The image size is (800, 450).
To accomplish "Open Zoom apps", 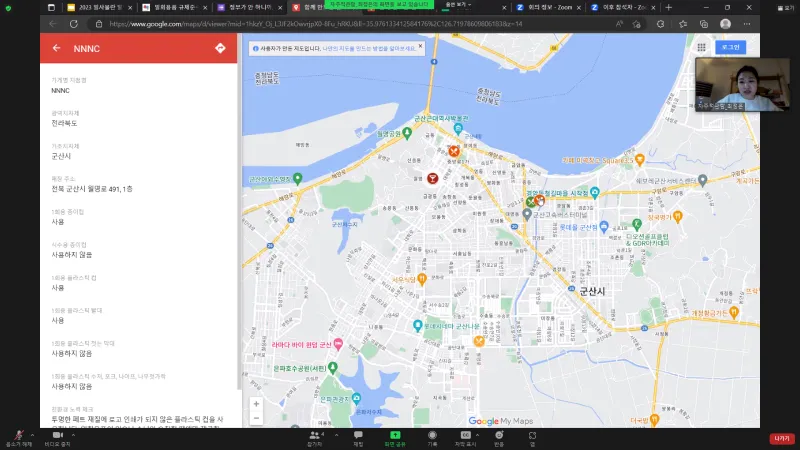I will coord(532,438).
